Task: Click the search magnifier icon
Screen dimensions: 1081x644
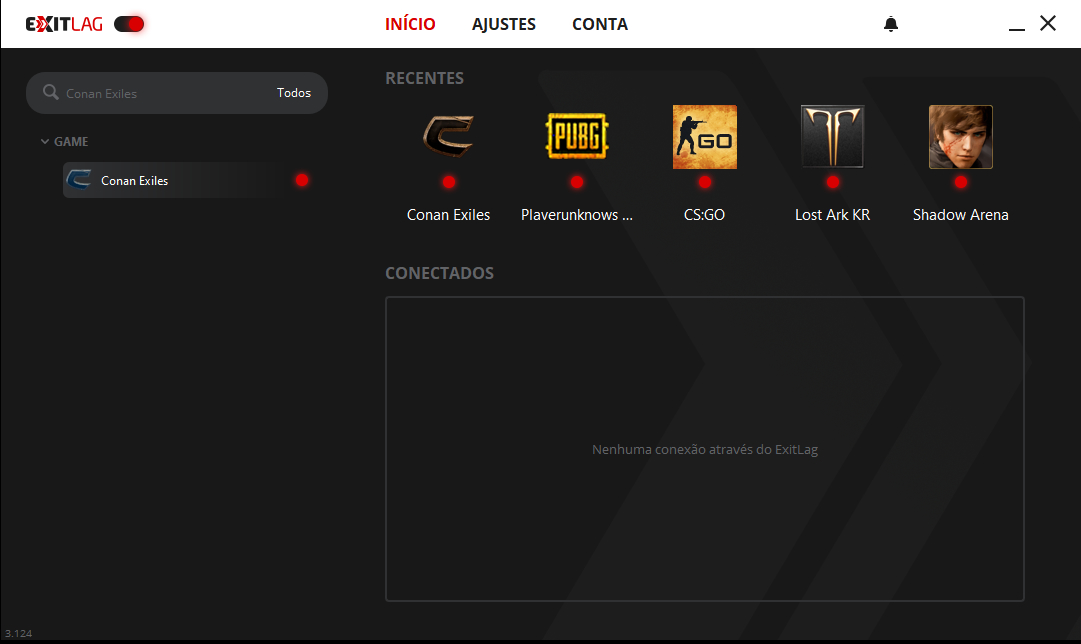Action: pyautogui.click(x=51, y=93)
